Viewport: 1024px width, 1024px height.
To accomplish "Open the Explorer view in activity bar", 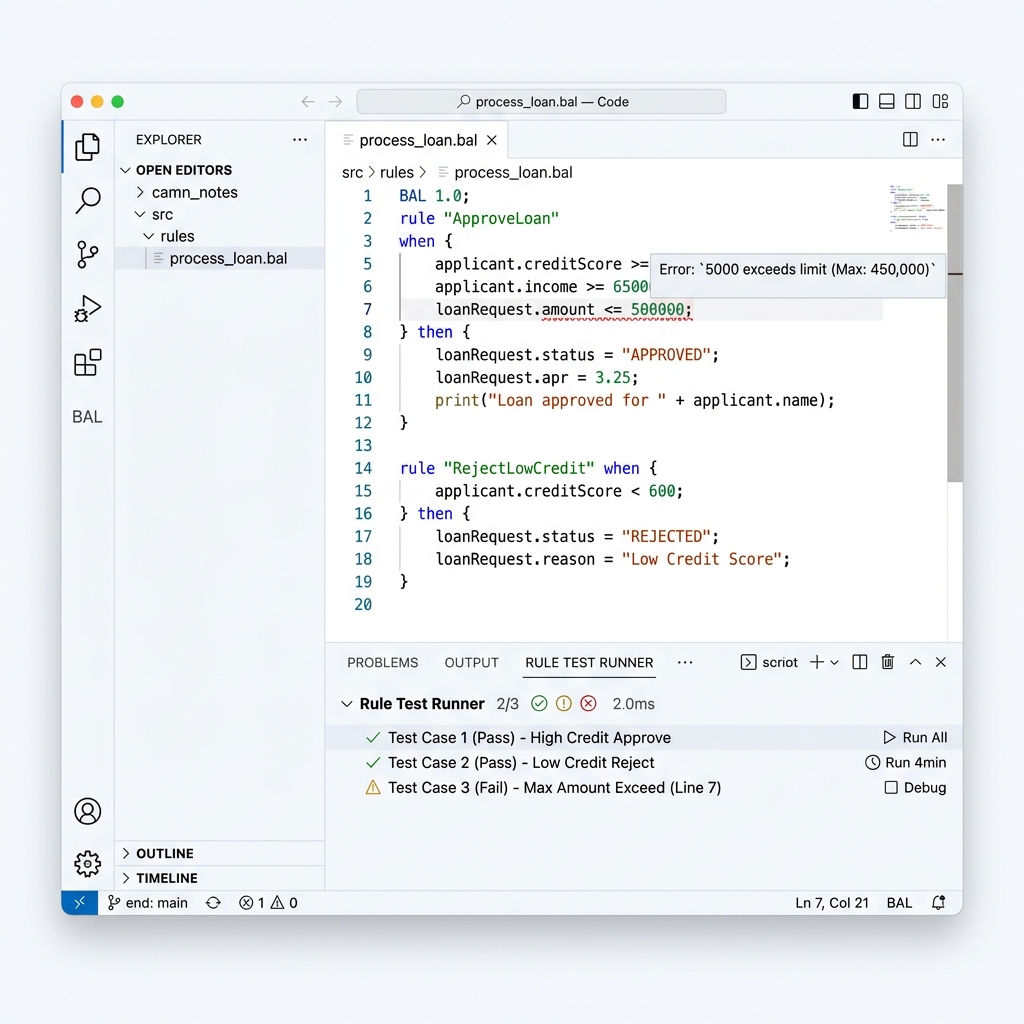I will point(87,147).
